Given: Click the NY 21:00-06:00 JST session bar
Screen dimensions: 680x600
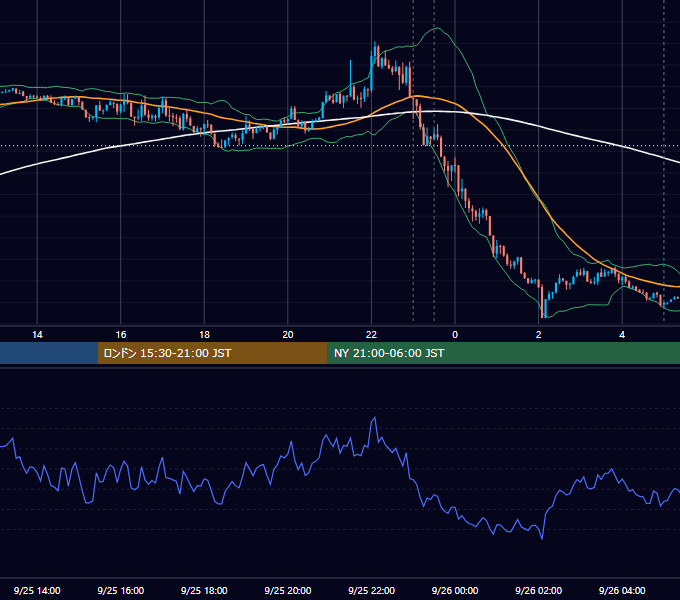Looking at the screenshot, I should [503, 353].
